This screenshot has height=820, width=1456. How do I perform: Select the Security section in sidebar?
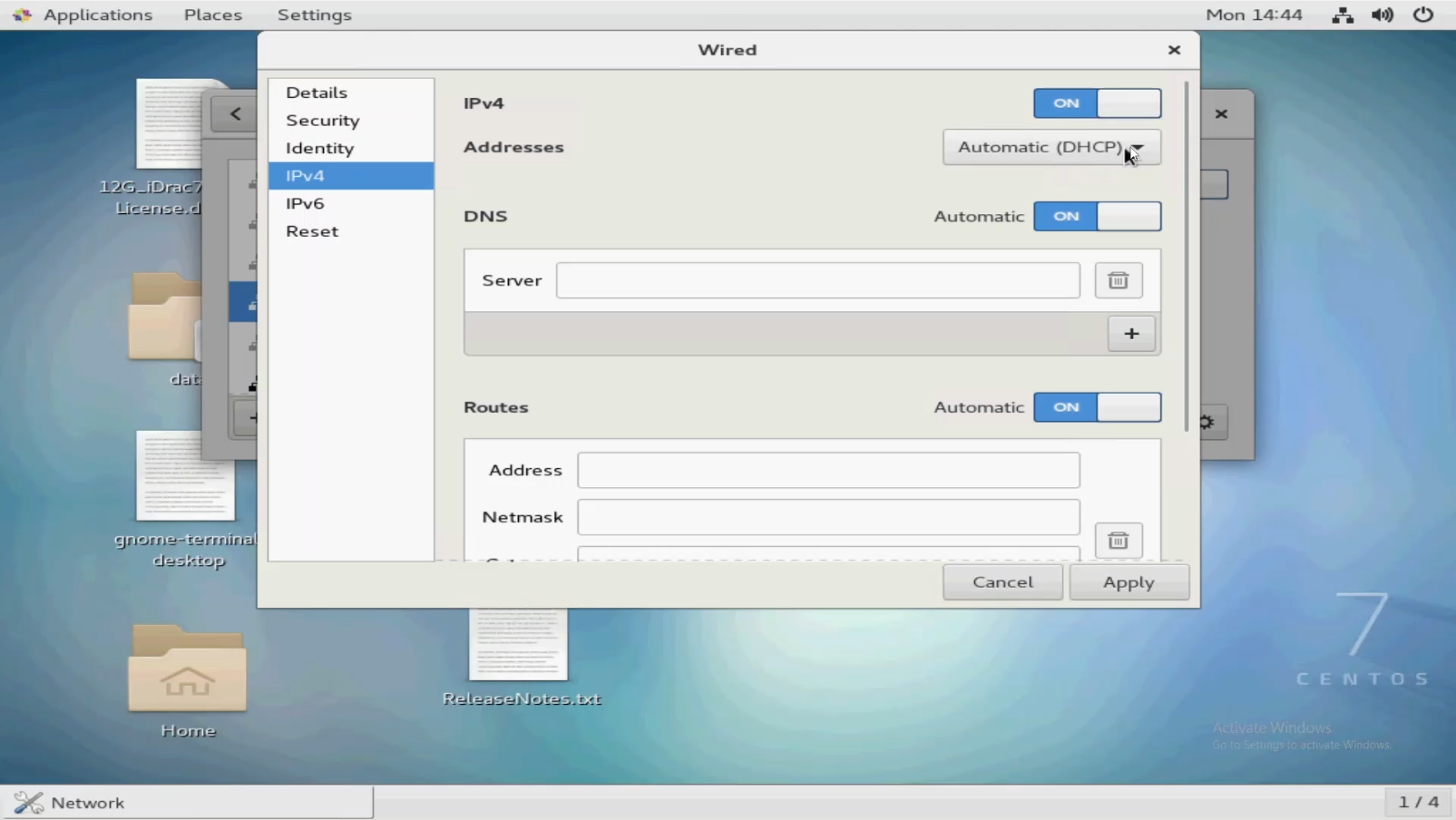[323, 121]
